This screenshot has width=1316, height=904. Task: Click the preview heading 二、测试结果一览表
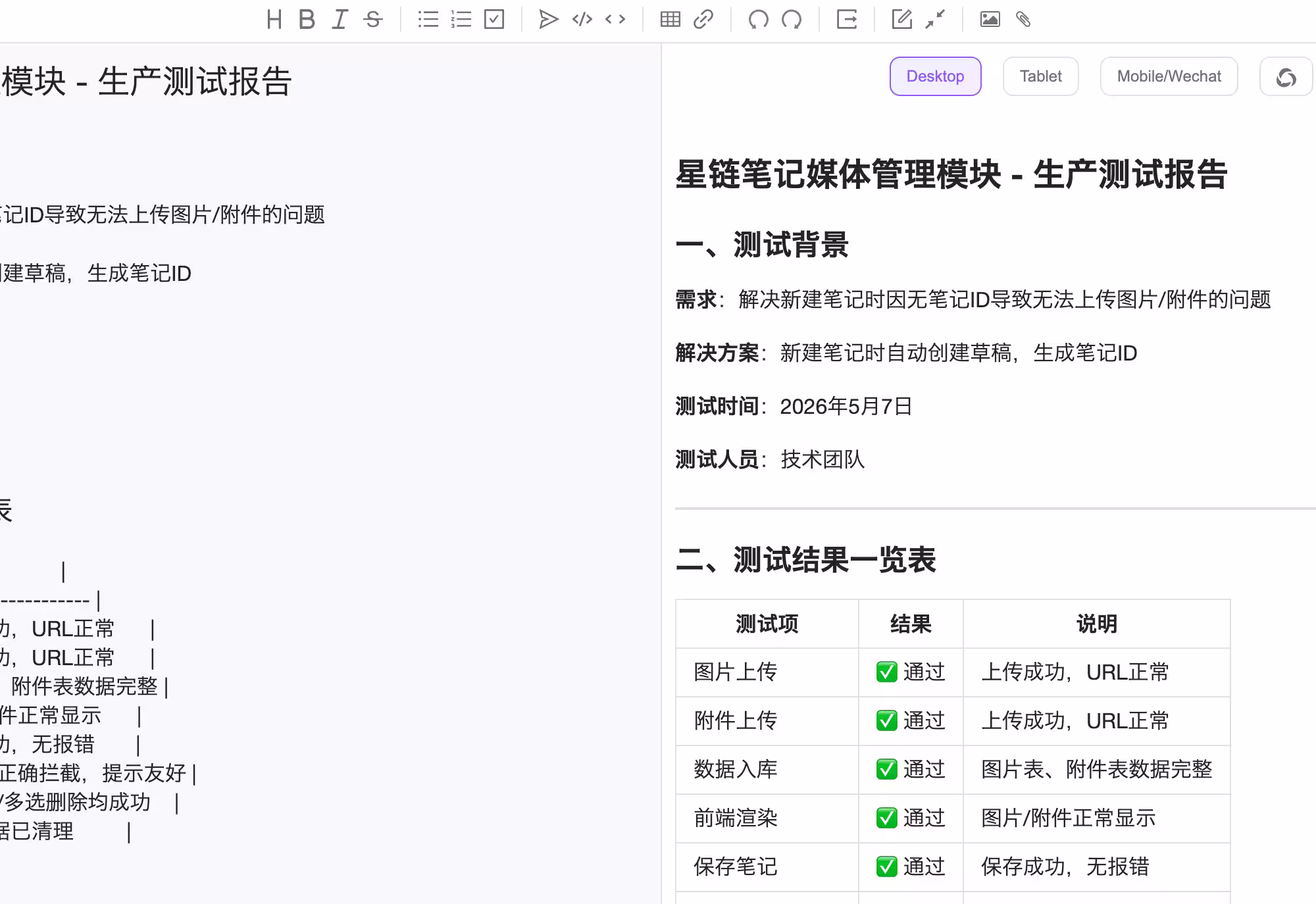coord(806,560)
